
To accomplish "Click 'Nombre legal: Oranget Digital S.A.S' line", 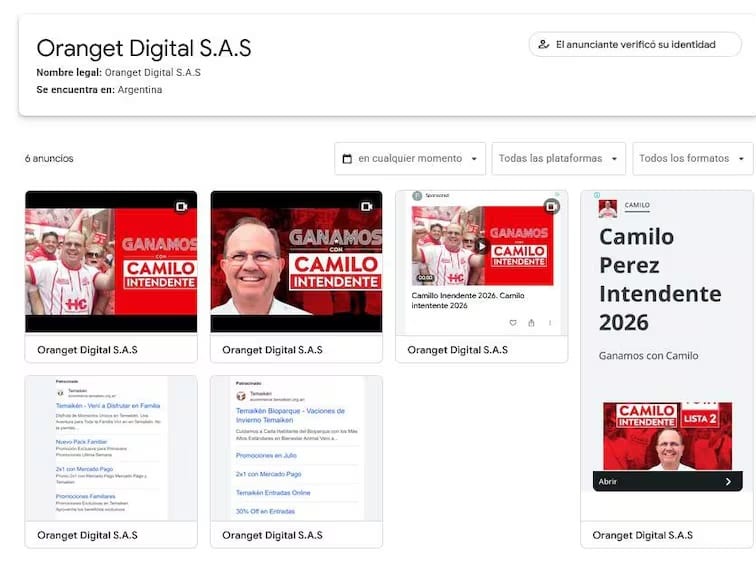I will tap(119, 72).
